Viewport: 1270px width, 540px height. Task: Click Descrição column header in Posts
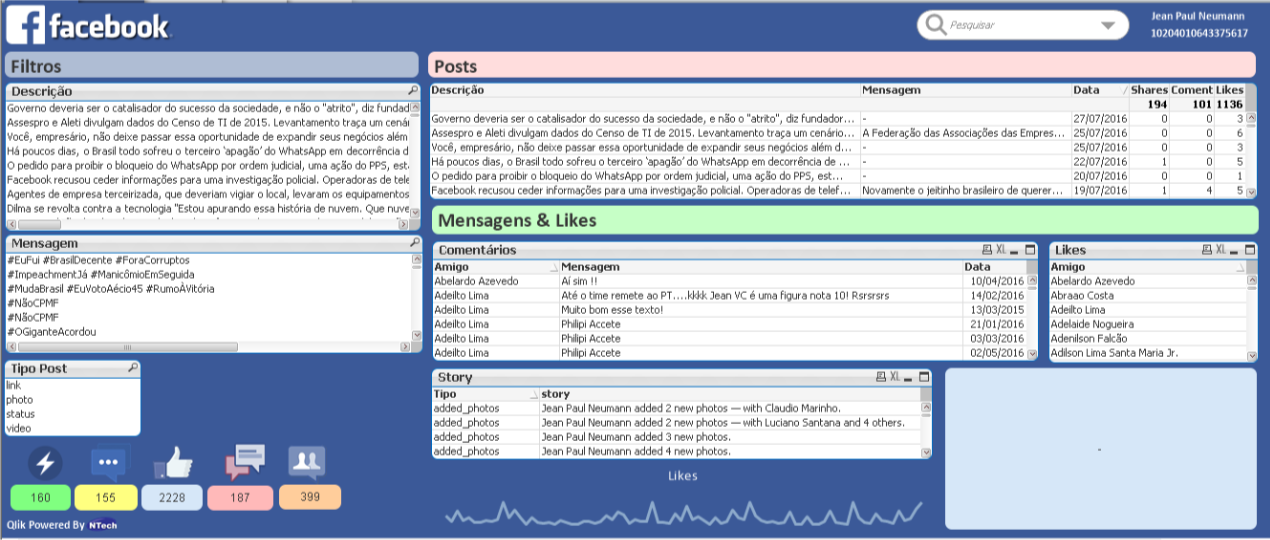[645, 90]
